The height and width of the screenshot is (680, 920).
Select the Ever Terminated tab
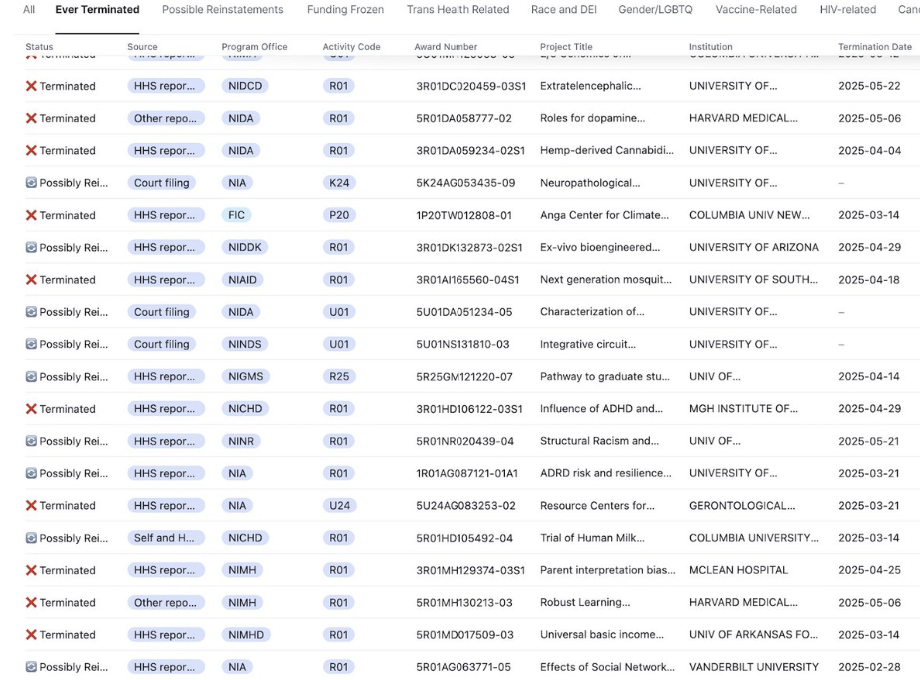point(97,9)
